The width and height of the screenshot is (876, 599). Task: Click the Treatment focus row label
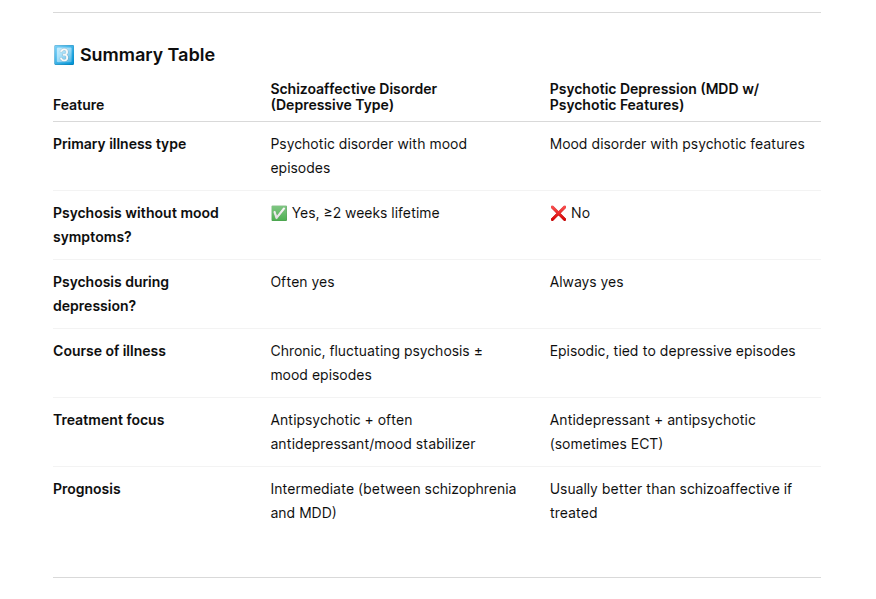(108, 420)
